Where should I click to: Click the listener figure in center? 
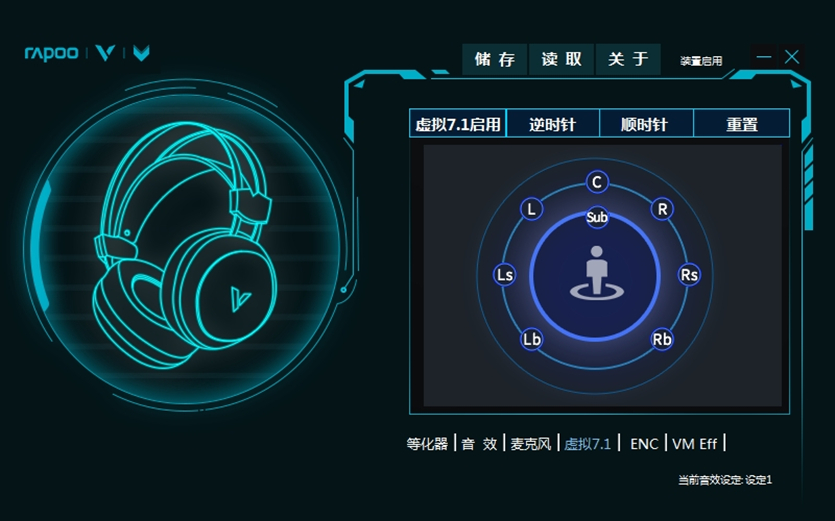(596, 272)
